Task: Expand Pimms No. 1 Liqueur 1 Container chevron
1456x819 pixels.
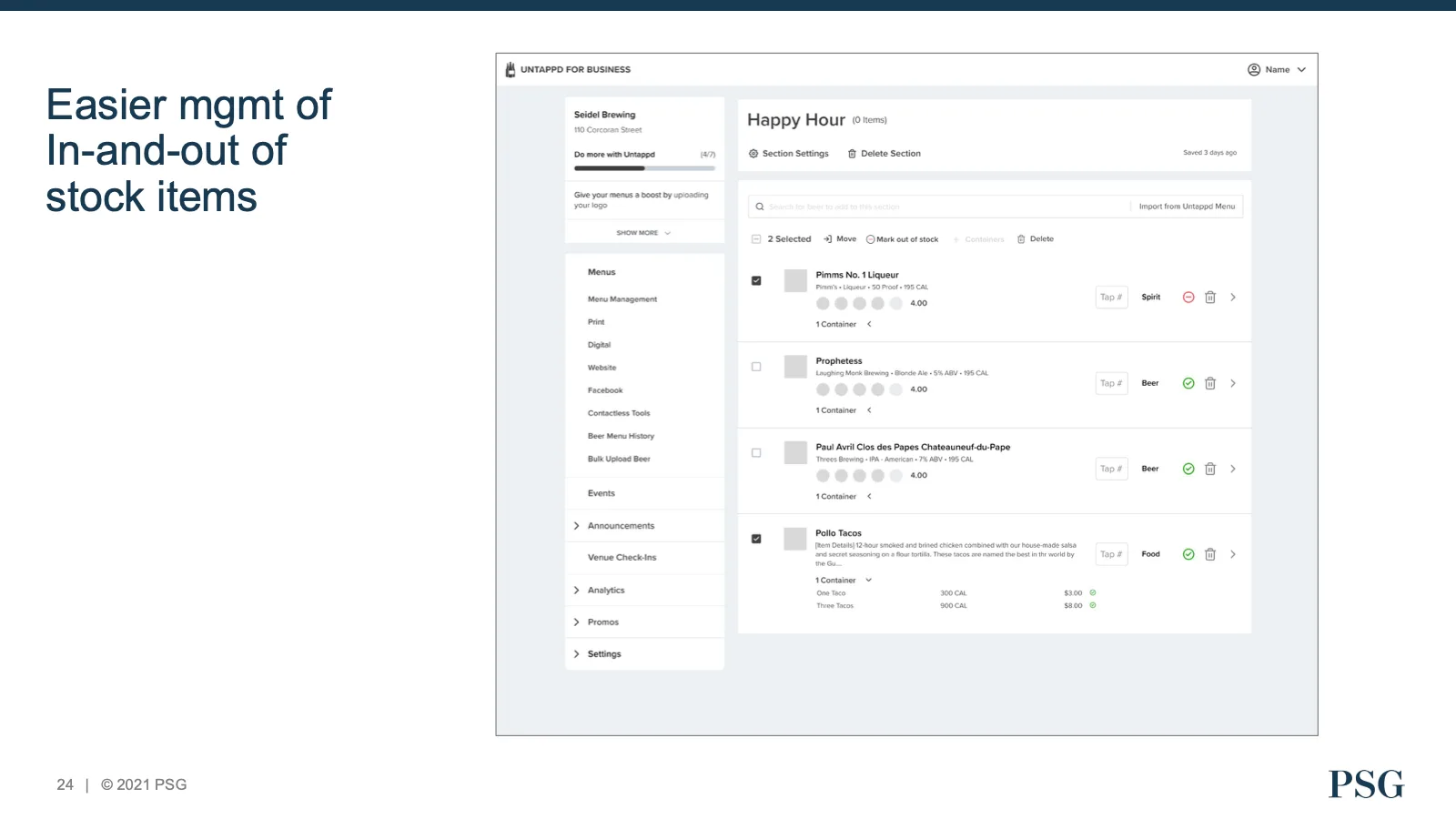Action: pyautogui.click(x=869, y=324)
